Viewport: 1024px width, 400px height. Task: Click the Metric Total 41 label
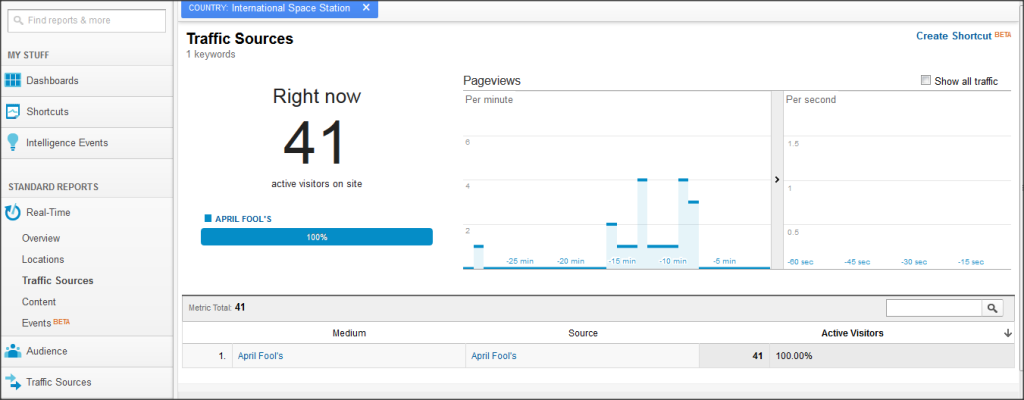[x=216, y=307]
